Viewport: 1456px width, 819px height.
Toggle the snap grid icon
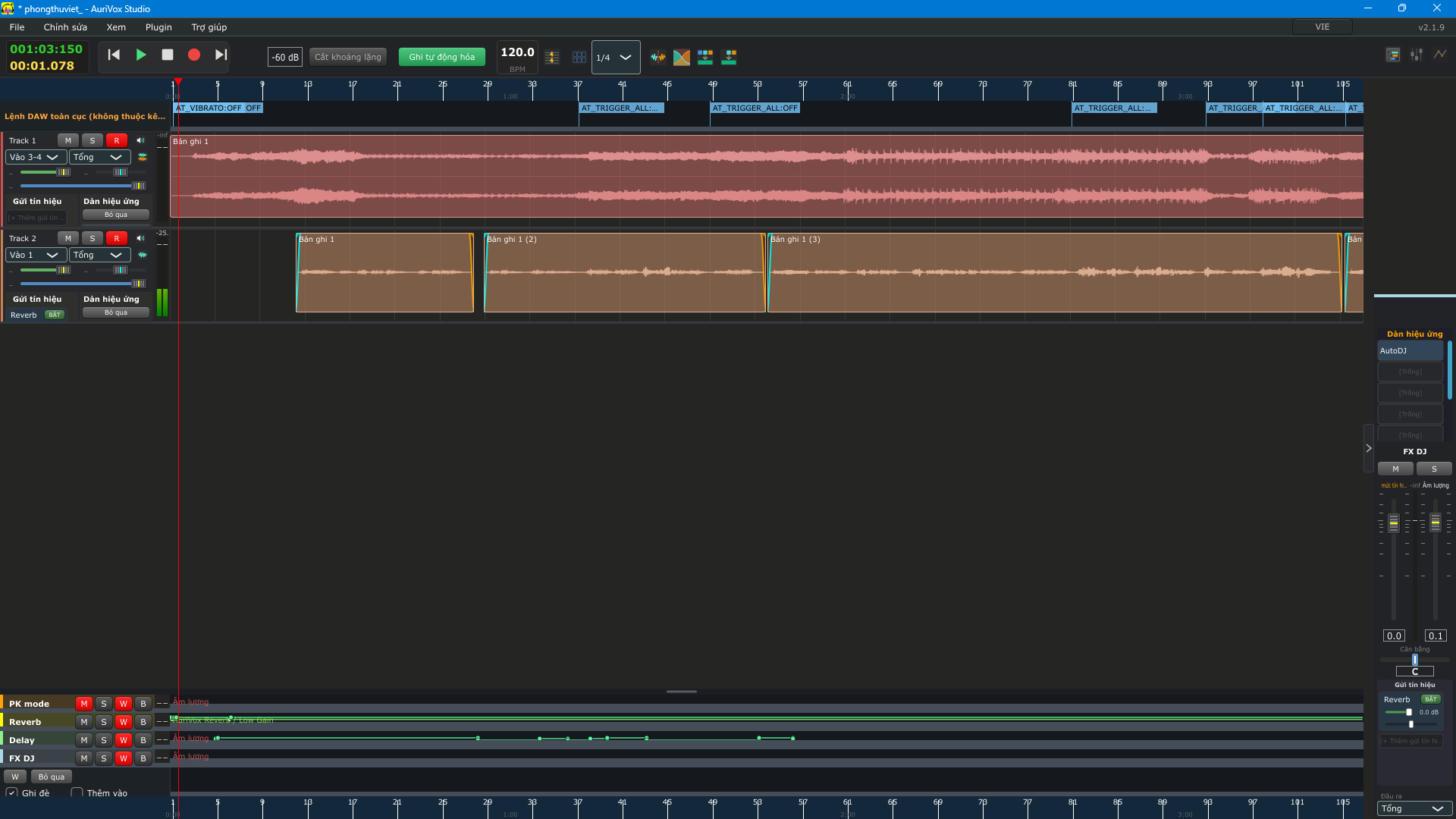578,57
